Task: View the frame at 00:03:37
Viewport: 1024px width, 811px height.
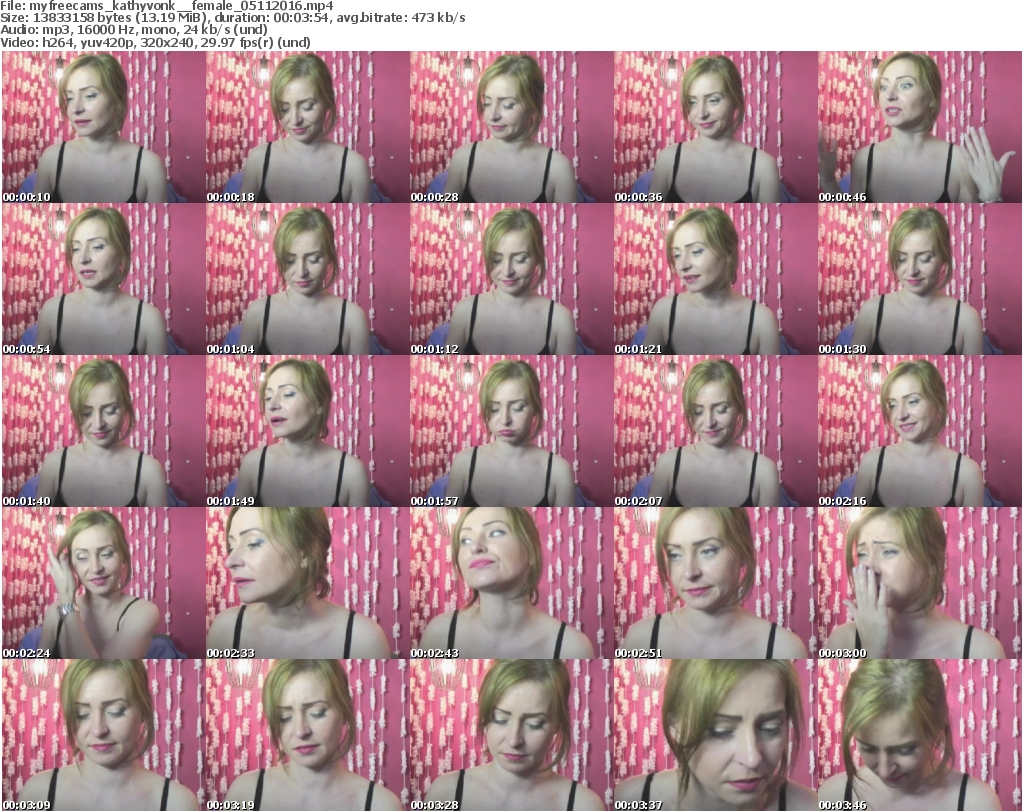Action: pos(716,735)
